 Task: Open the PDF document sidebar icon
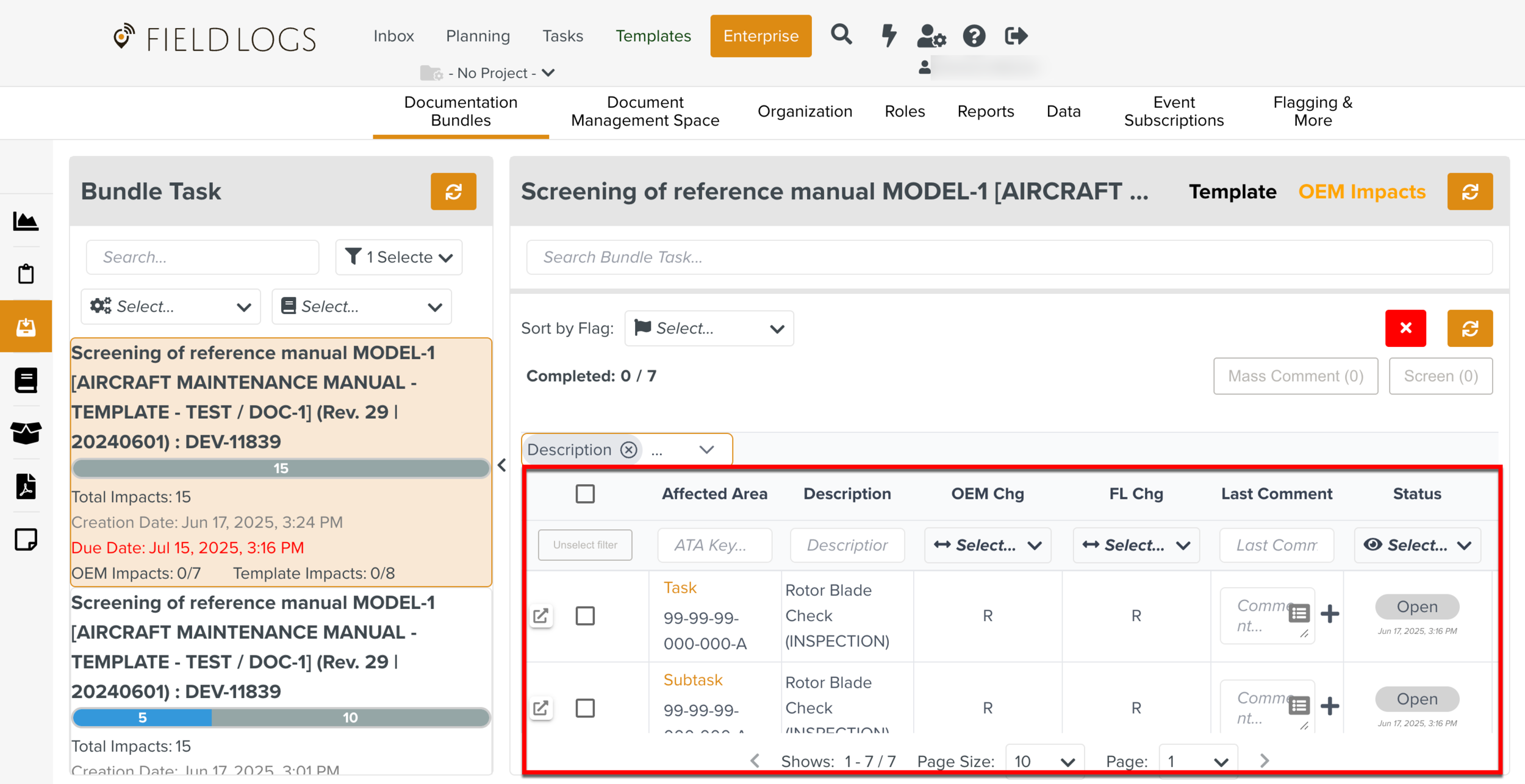pyautogui.click(x=26, y=486)
